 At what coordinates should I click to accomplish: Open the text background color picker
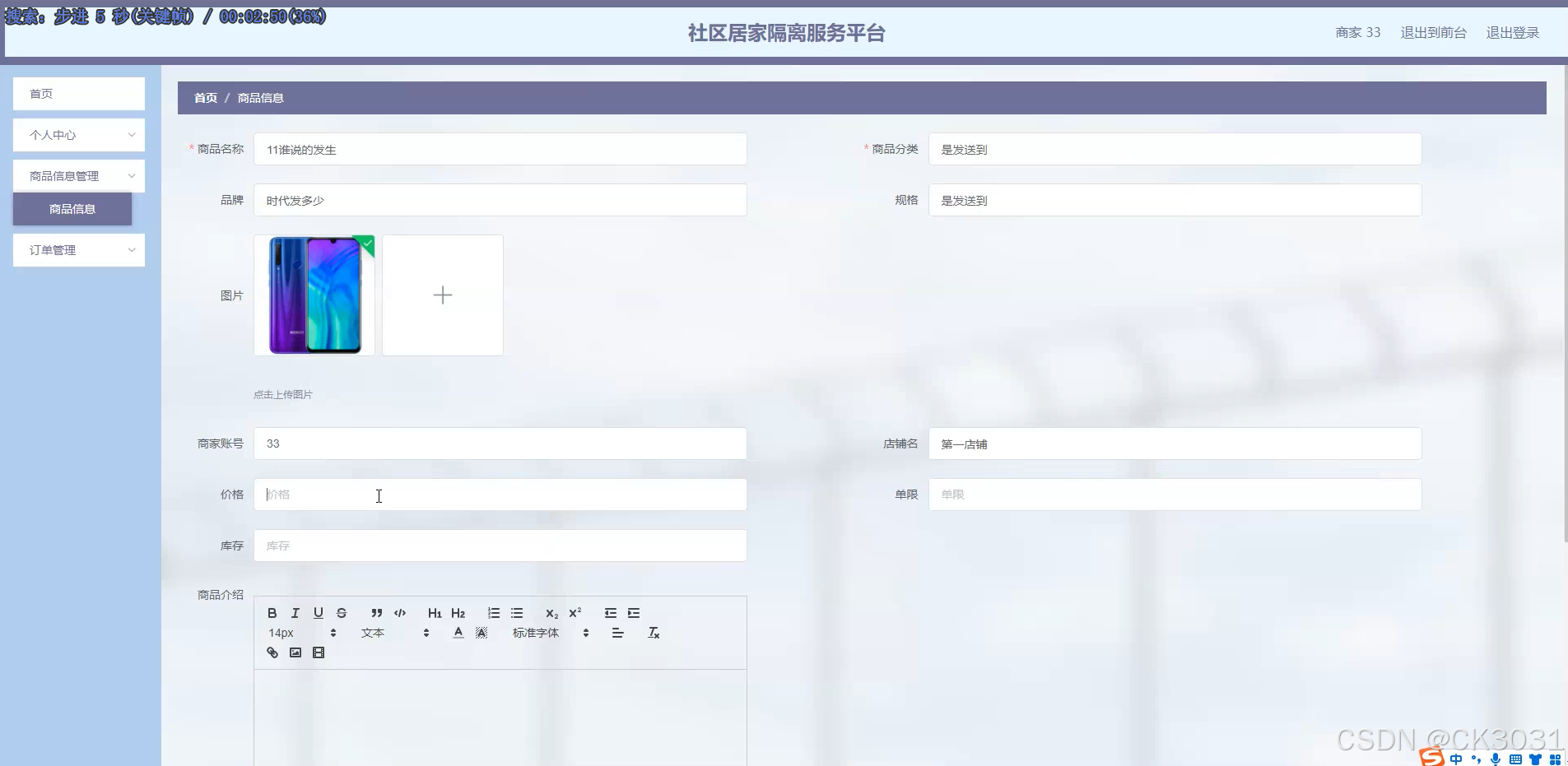[482, 633]
